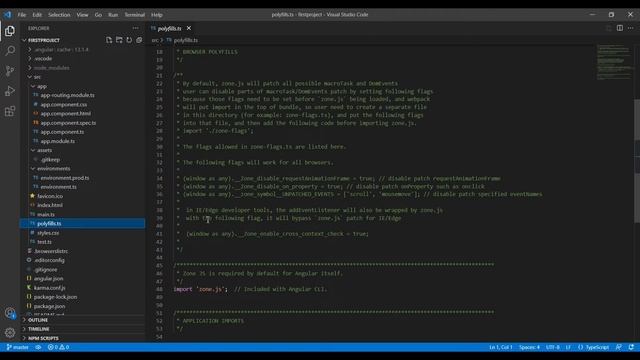Click the code minimap preview
This screenshot has height=360, width=640.
pyautogui.click(x=613, y=62)
